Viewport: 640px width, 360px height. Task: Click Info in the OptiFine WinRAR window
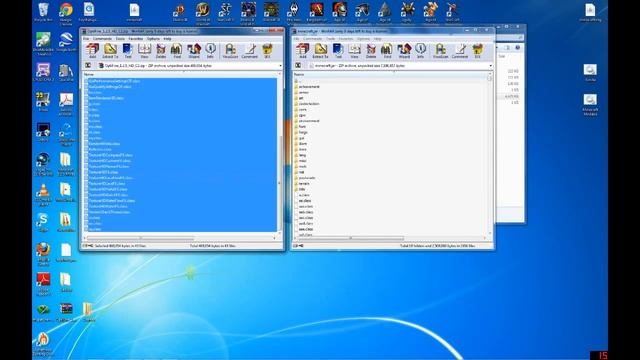click(x=210, y=51)
